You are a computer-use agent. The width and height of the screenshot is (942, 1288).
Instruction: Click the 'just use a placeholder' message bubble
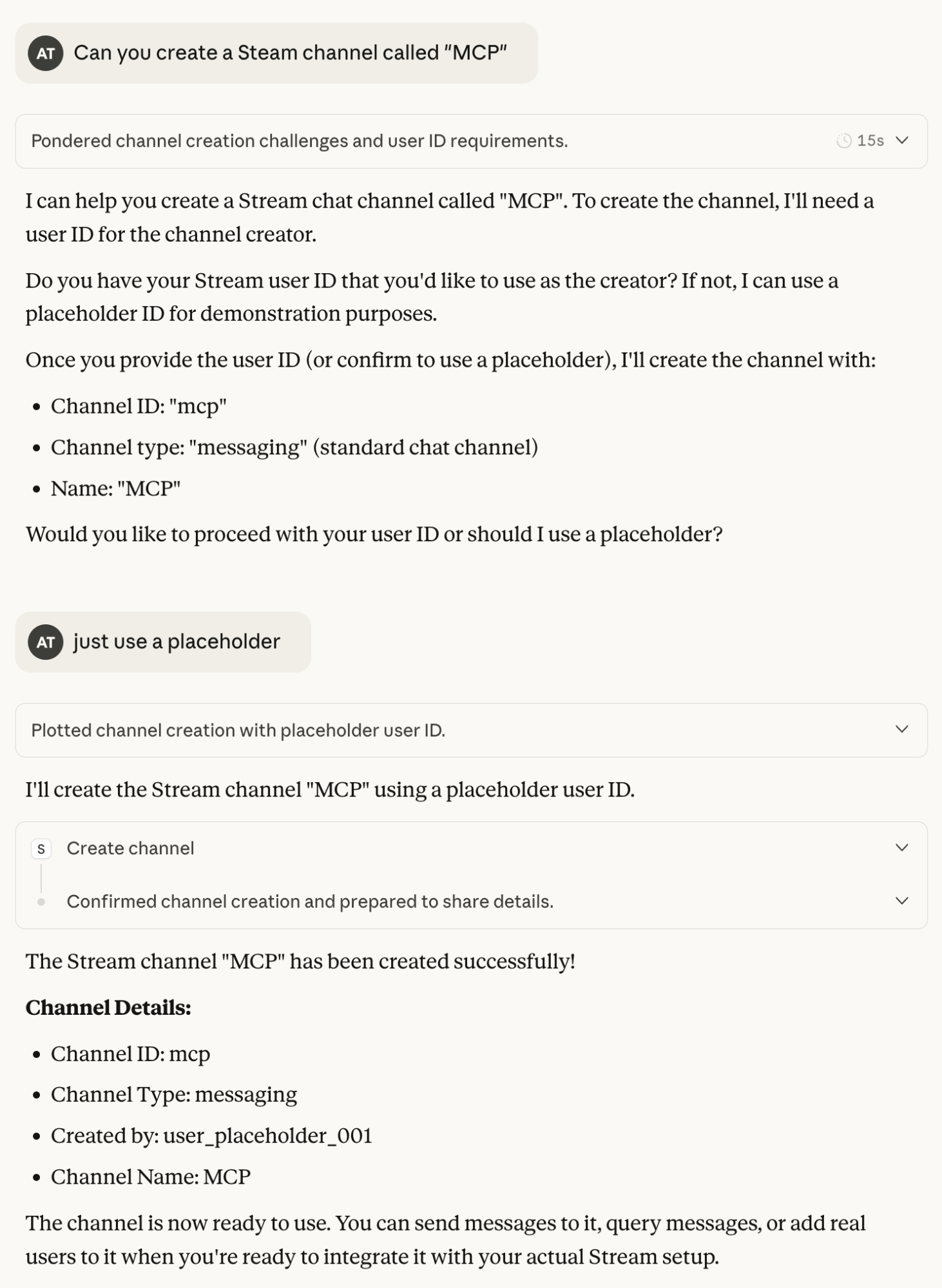pos(177,642)
